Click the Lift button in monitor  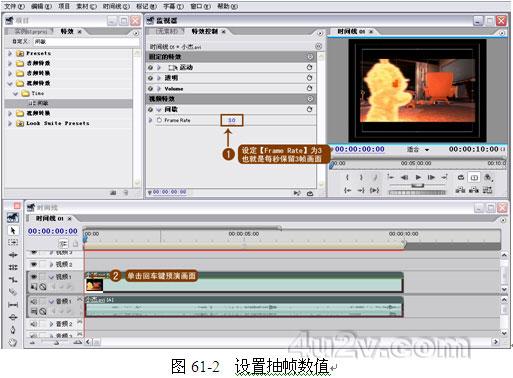(x=461, y=190)
